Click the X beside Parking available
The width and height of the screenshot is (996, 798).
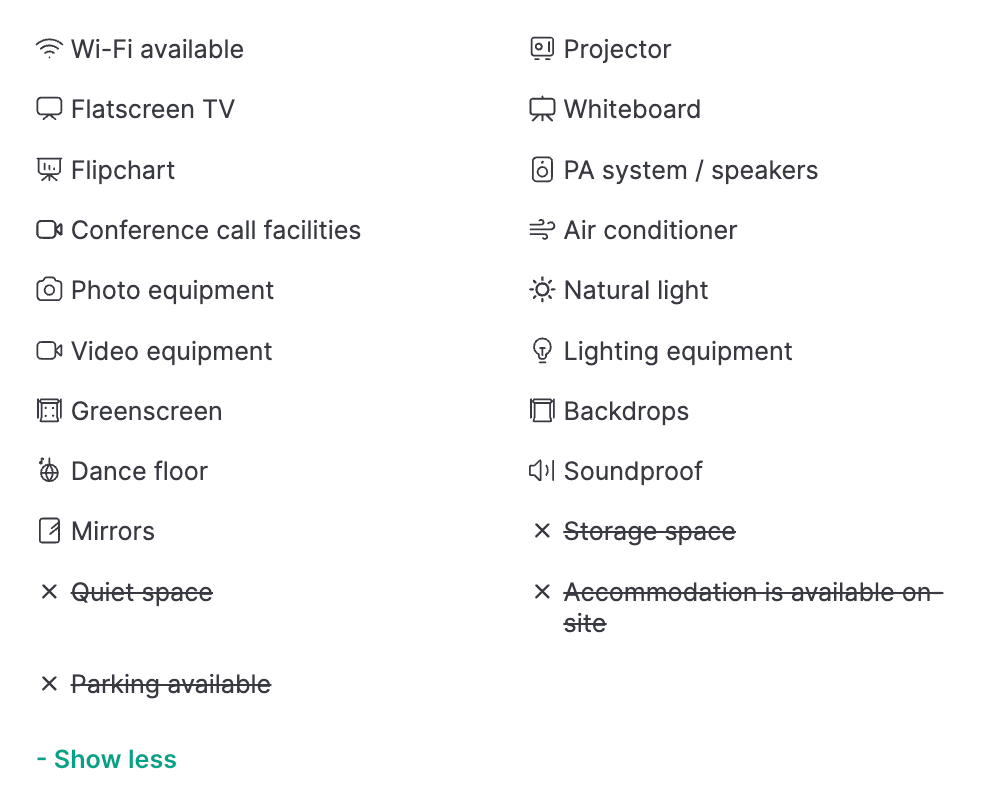pos(49,684)
